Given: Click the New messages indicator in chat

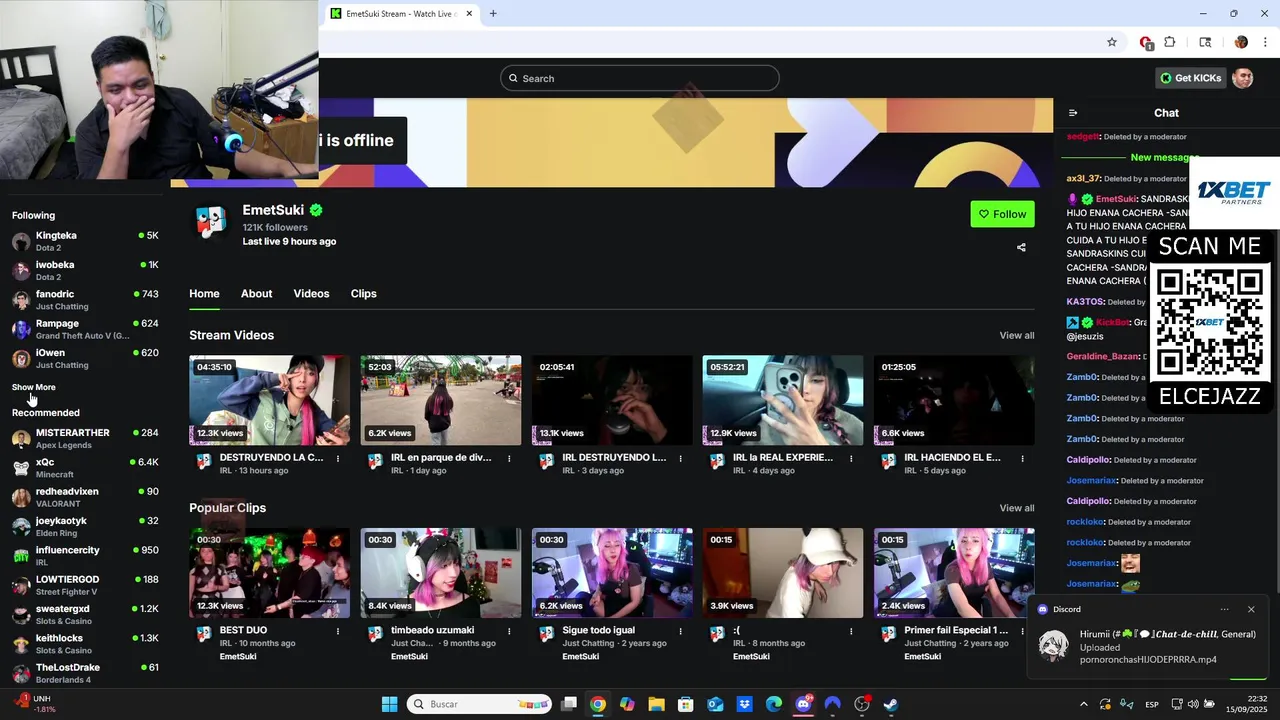Looking at the screenshot, I should (1163, 157).
